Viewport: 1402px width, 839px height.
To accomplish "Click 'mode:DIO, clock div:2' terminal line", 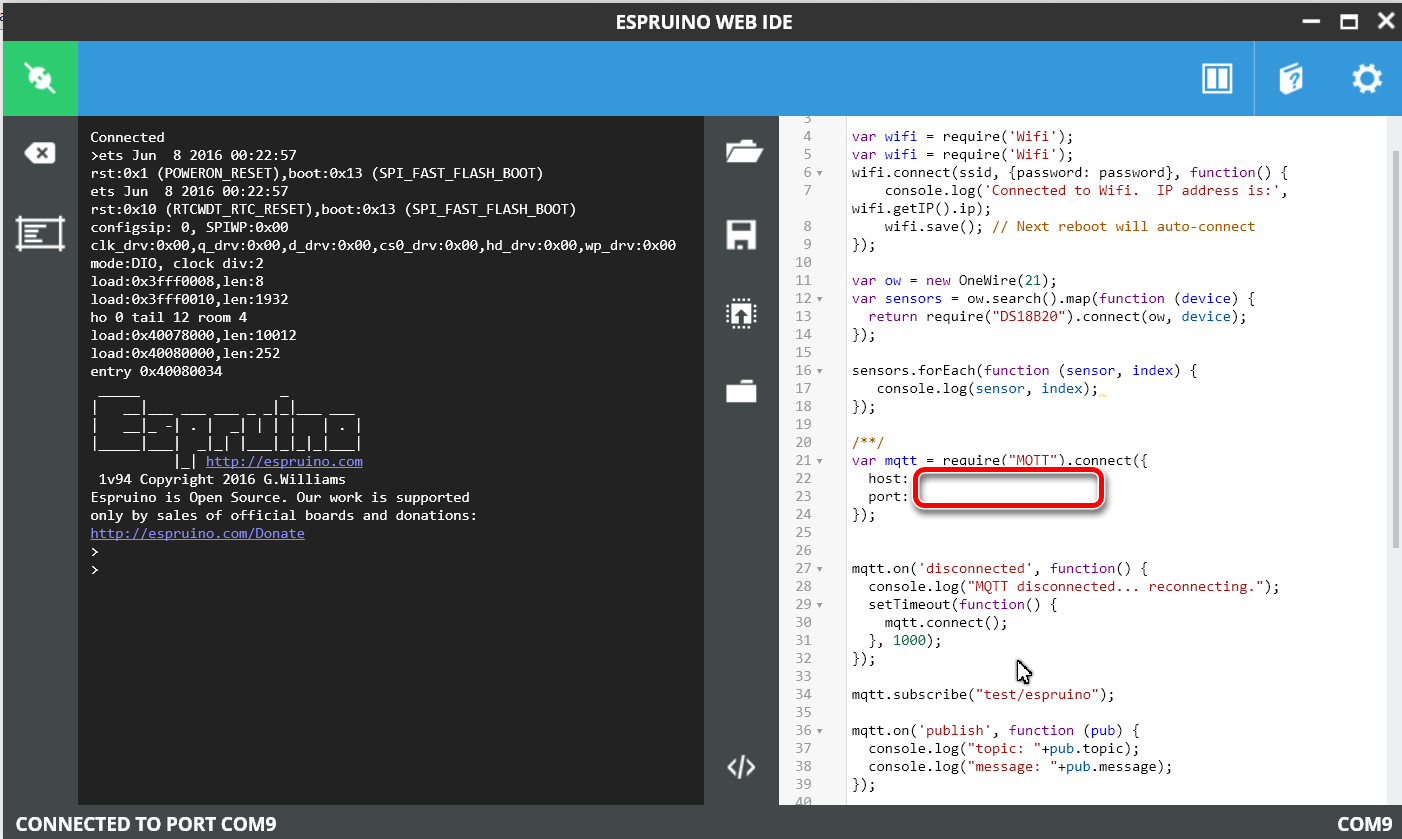I will pyautogui.click(x=177, y=263).
